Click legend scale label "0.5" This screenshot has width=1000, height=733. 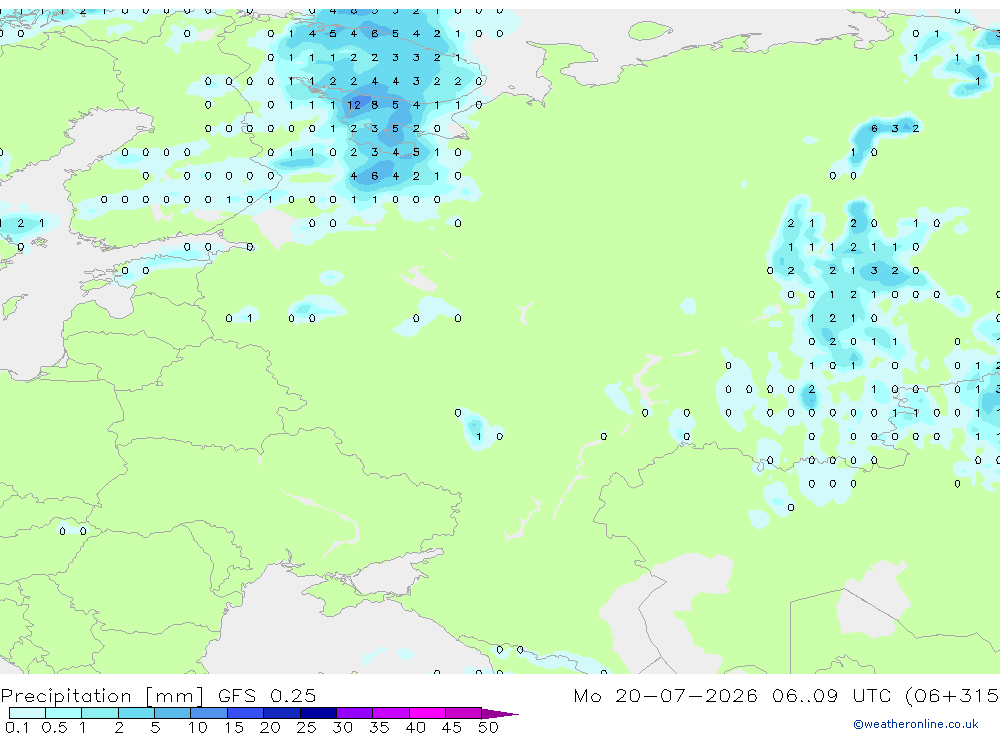point(54,727)
